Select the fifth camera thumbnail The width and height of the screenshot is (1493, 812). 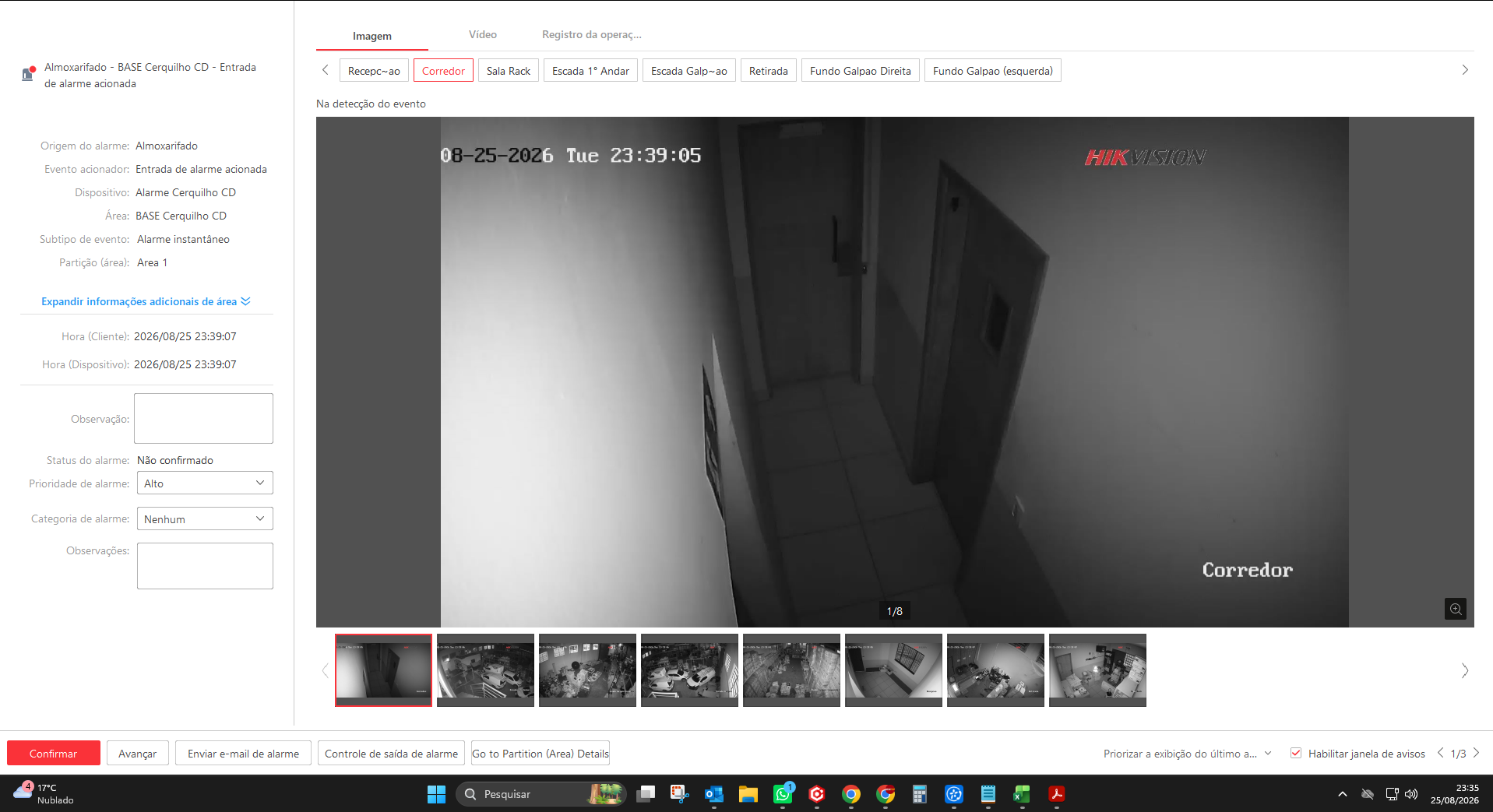tap(791, 670)
